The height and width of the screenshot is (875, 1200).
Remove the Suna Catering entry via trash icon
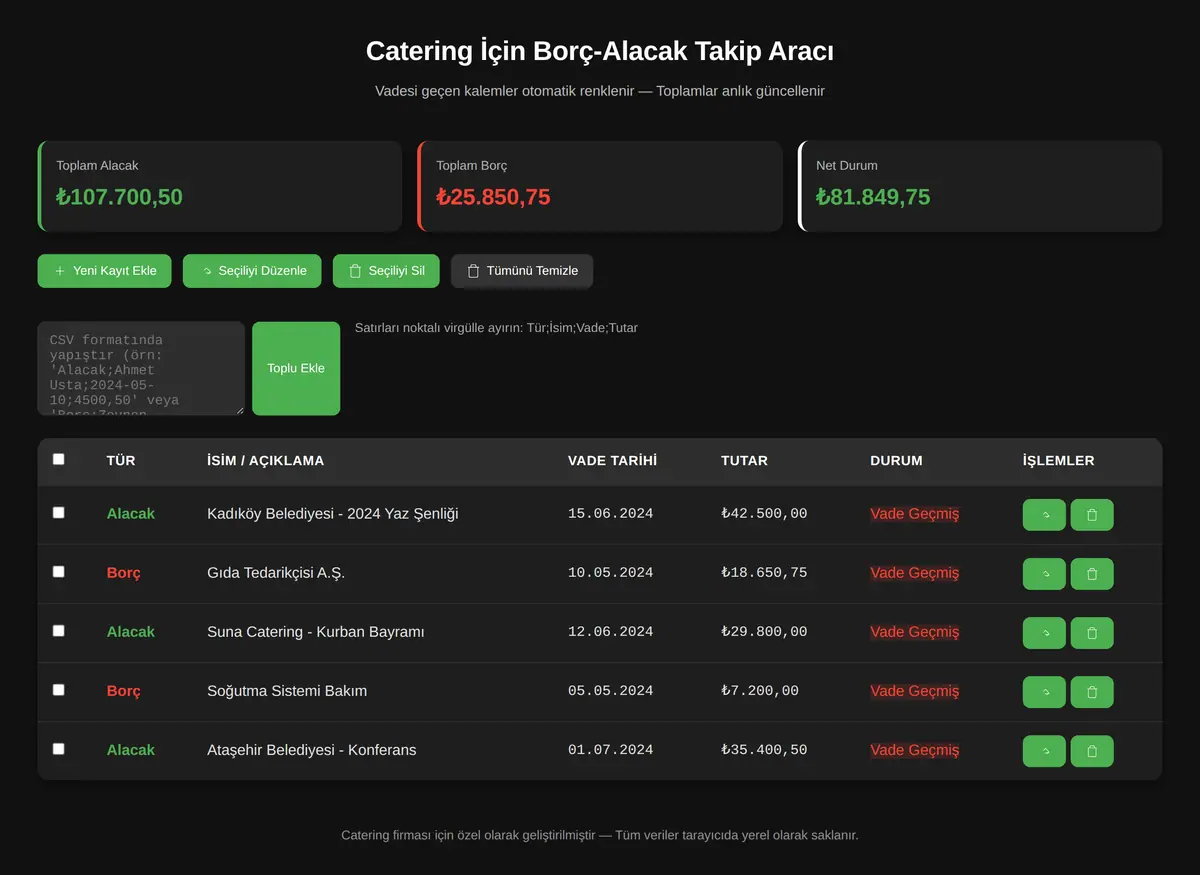(1092, 633)
